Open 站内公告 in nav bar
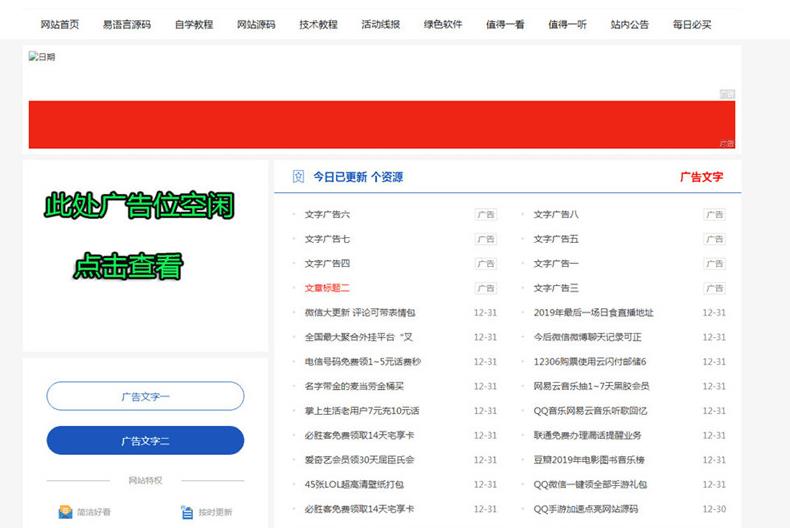The image size is (790, 528). pyautogui.click(x=630, y=24)
